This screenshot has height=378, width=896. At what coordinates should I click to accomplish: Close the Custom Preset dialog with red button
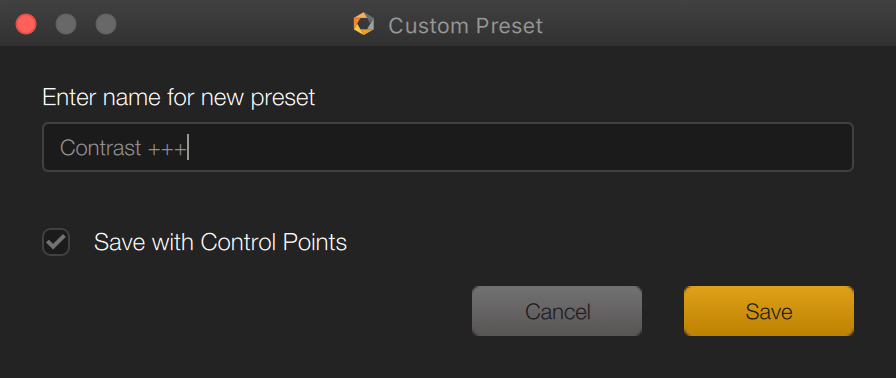point(26,25)
